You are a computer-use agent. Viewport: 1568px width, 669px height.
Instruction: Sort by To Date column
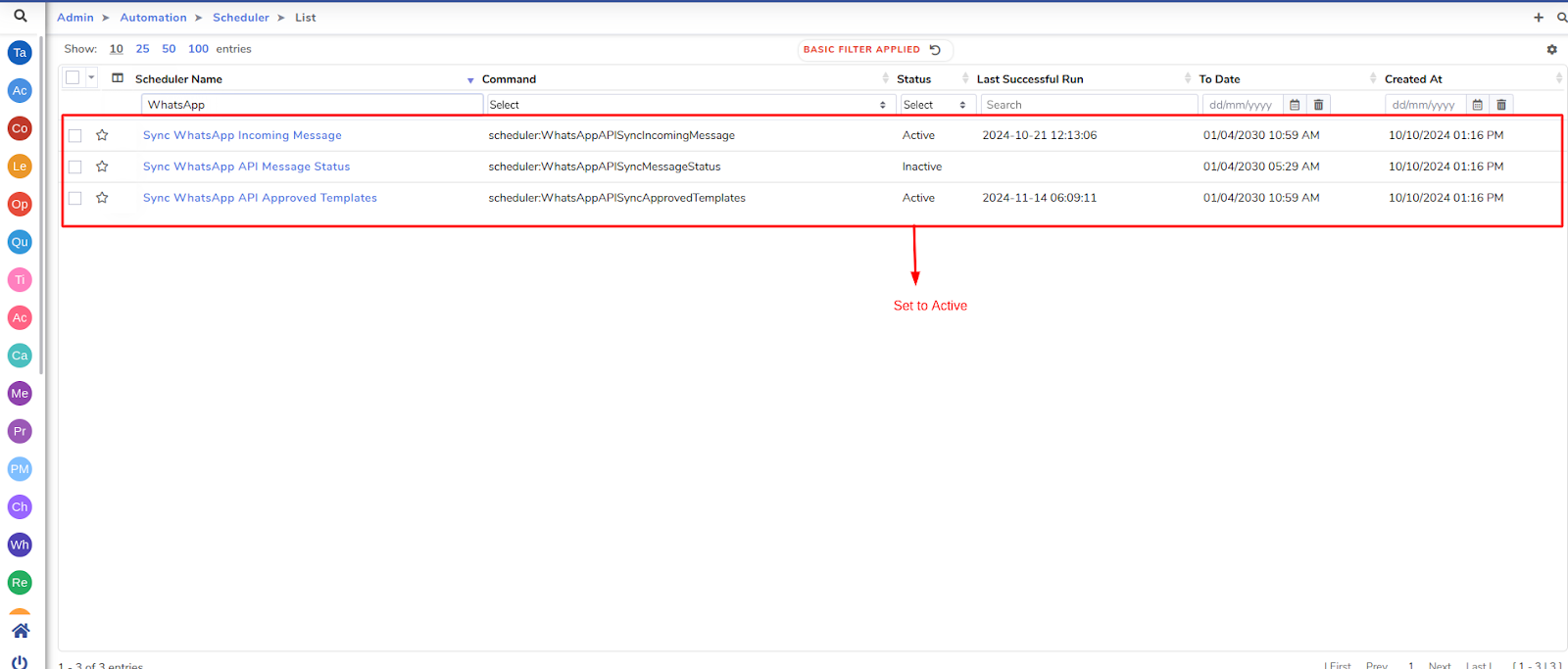[1219, 79]
